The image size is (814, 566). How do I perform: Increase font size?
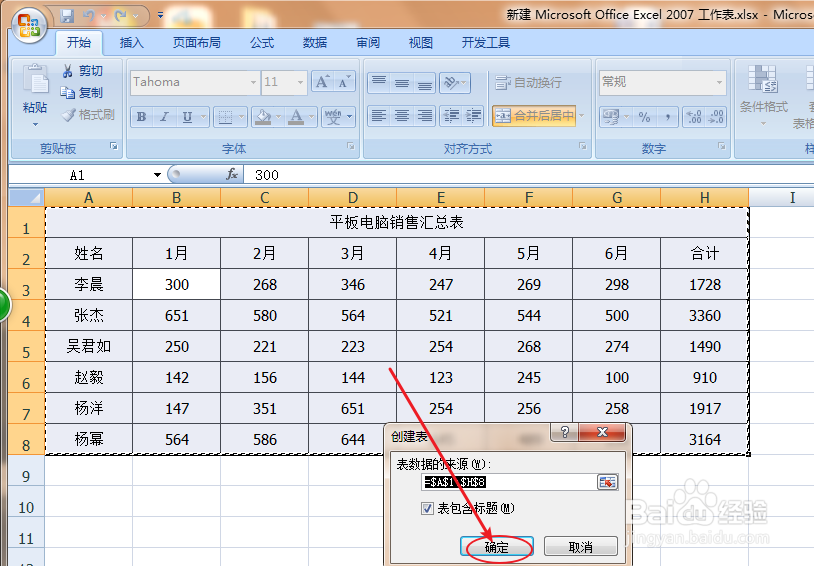pos(322,82)
